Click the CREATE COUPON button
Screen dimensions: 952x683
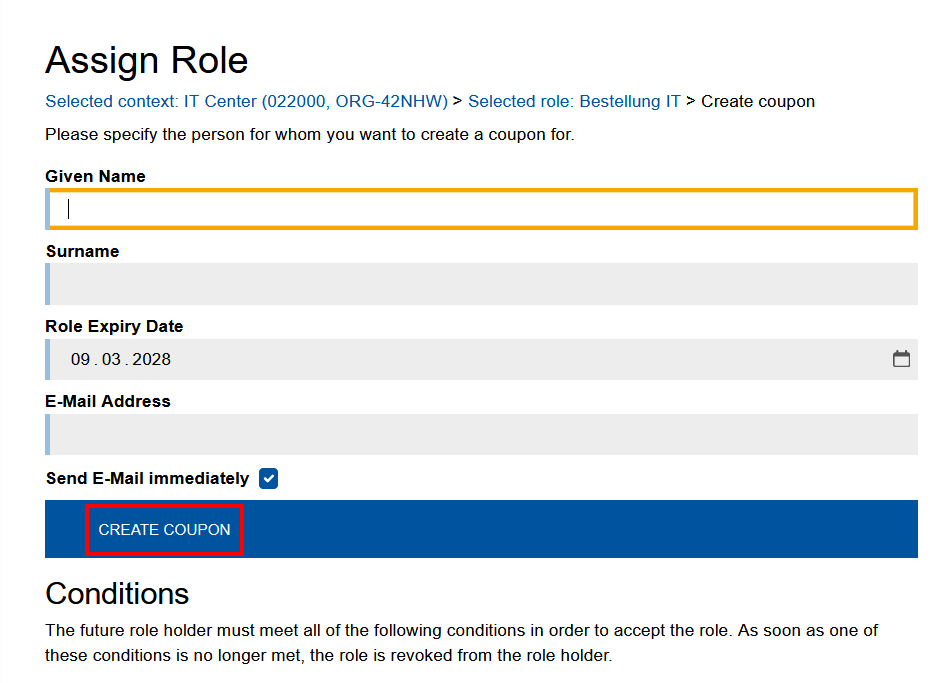pos(163,531)
